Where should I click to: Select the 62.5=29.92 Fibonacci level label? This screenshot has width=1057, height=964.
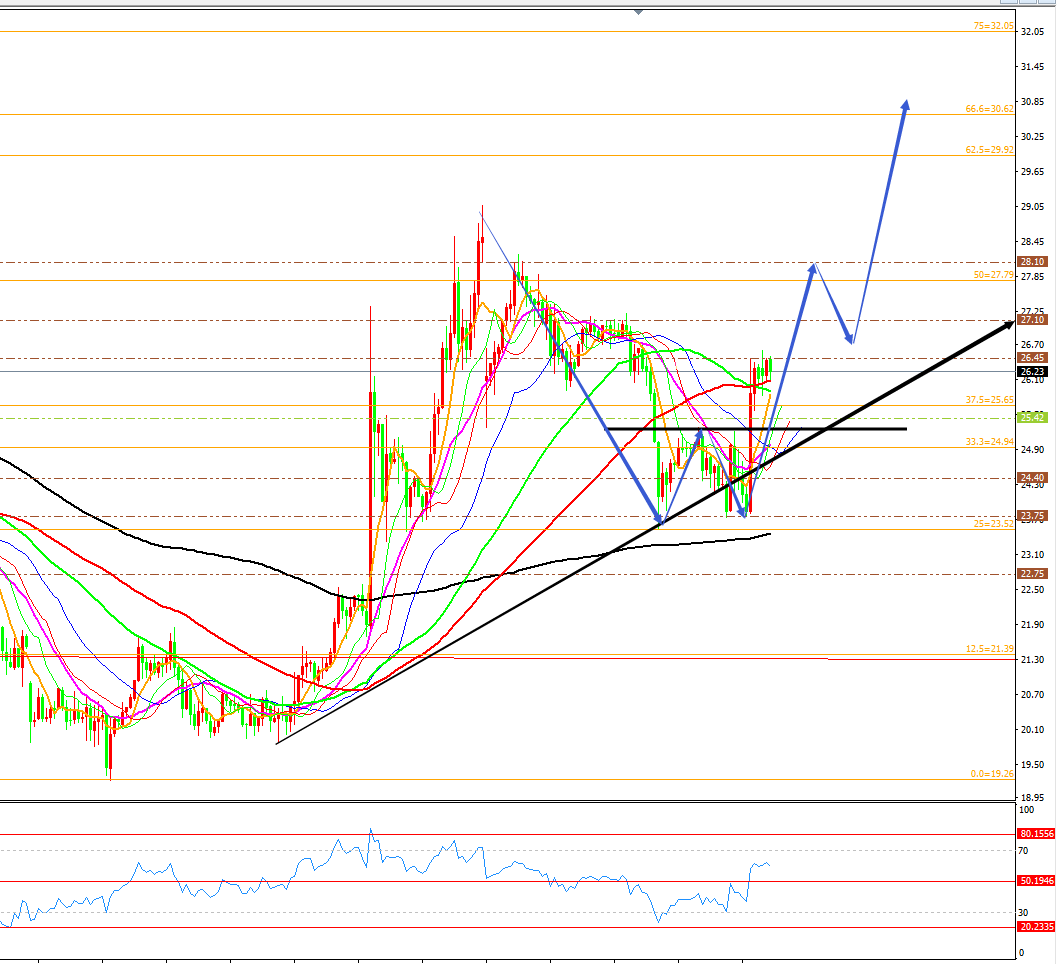click(989, 150)
